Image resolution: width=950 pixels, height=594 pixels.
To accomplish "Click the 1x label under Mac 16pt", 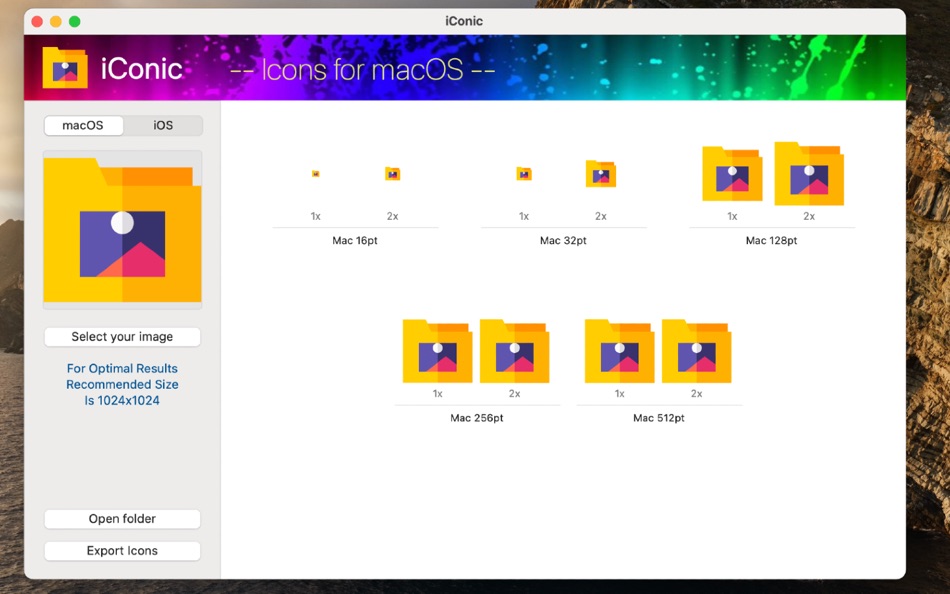I will pyautogui.click(x=316, y=216).
